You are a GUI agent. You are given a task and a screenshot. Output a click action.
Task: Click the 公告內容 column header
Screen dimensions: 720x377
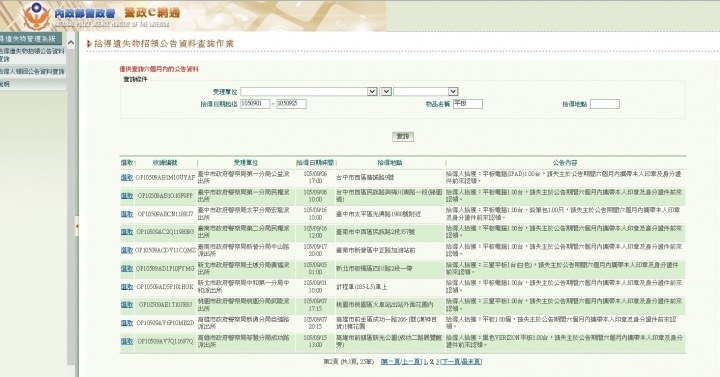tap(565, 163)
